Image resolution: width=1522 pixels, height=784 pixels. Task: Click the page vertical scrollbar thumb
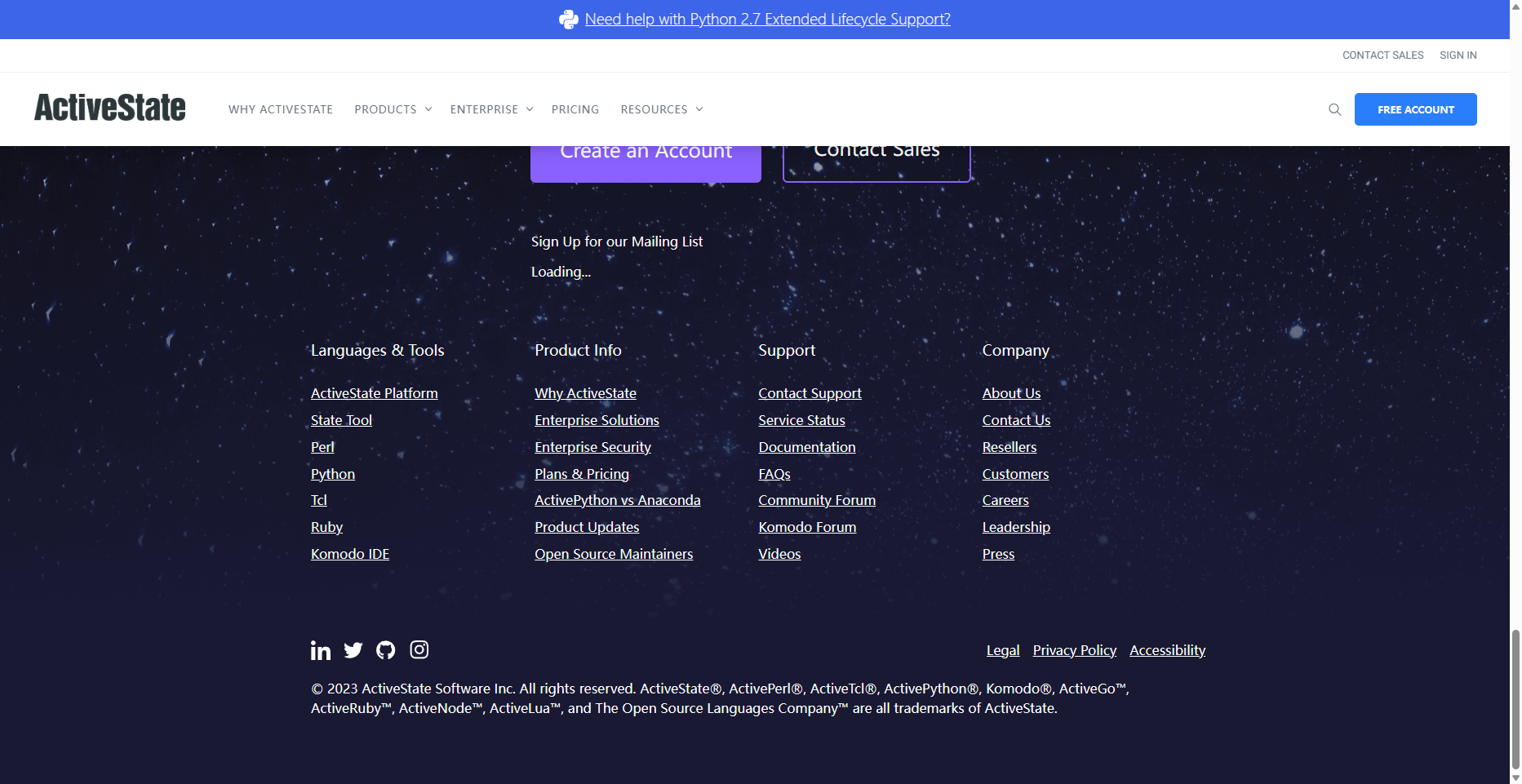[1515, 699]
